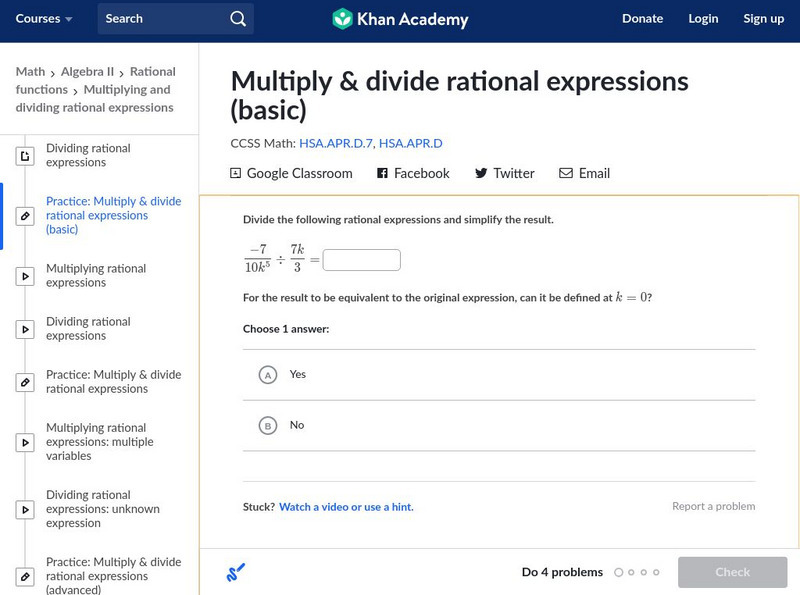Image resolution: width=800 pixels, height=595 pixels.
Task: Share on Facebook using its icon
Action: 381,173
